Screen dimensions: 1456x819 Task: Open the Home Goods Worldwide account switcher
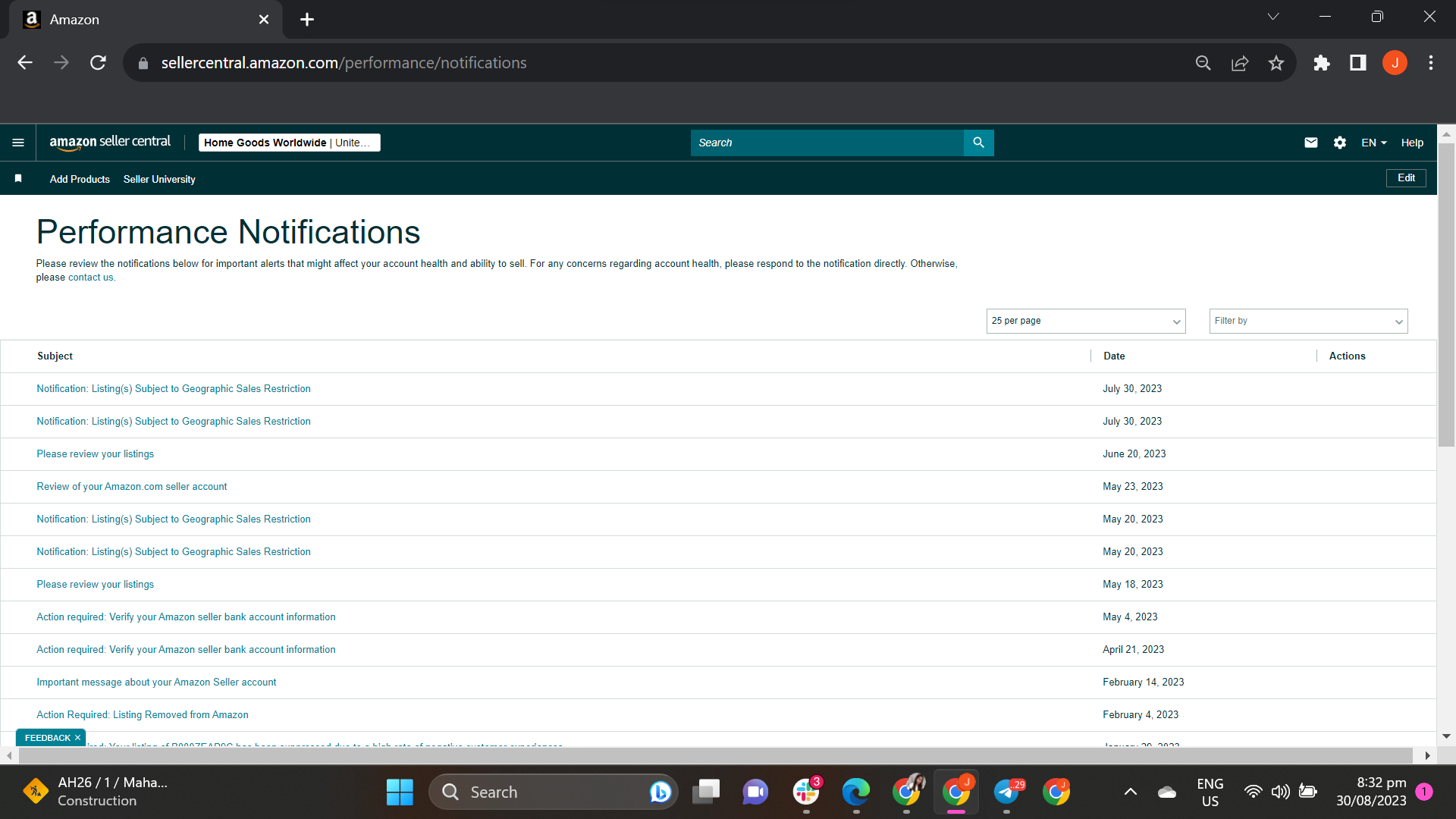click(x=290, y=143)
